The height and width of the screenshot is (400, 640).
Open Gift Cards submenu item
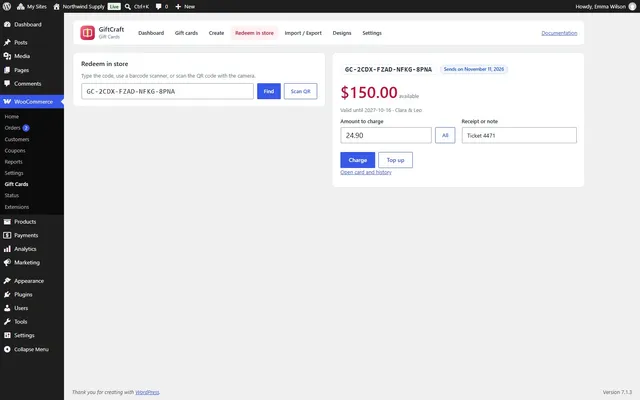point(16,184)
